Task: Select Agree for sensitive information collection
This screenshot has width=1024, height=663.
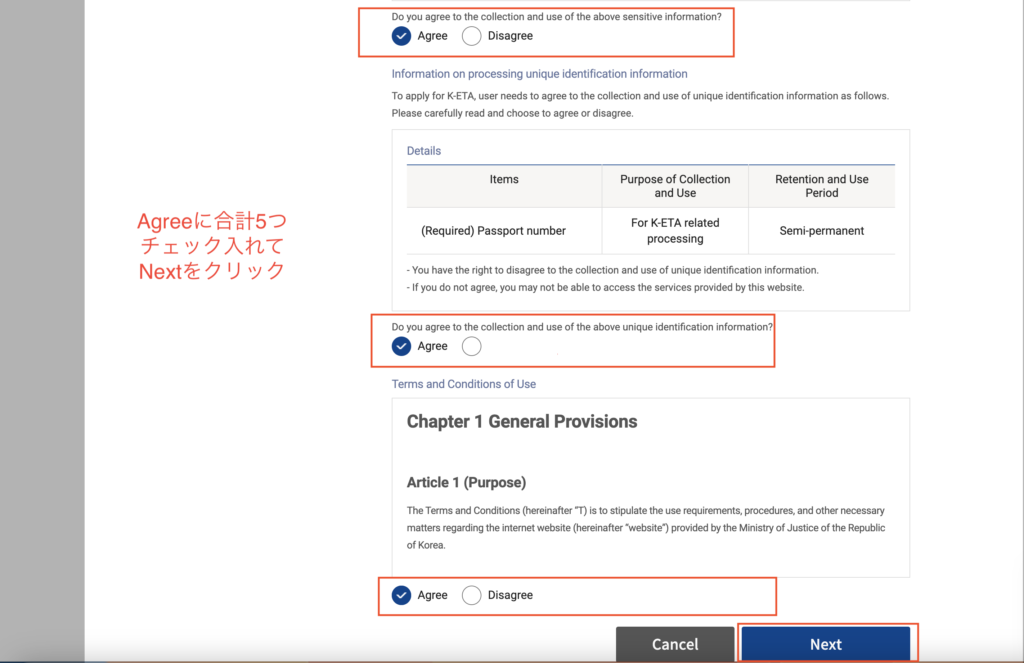Action: pyautogui.click(x=402, y=36)
